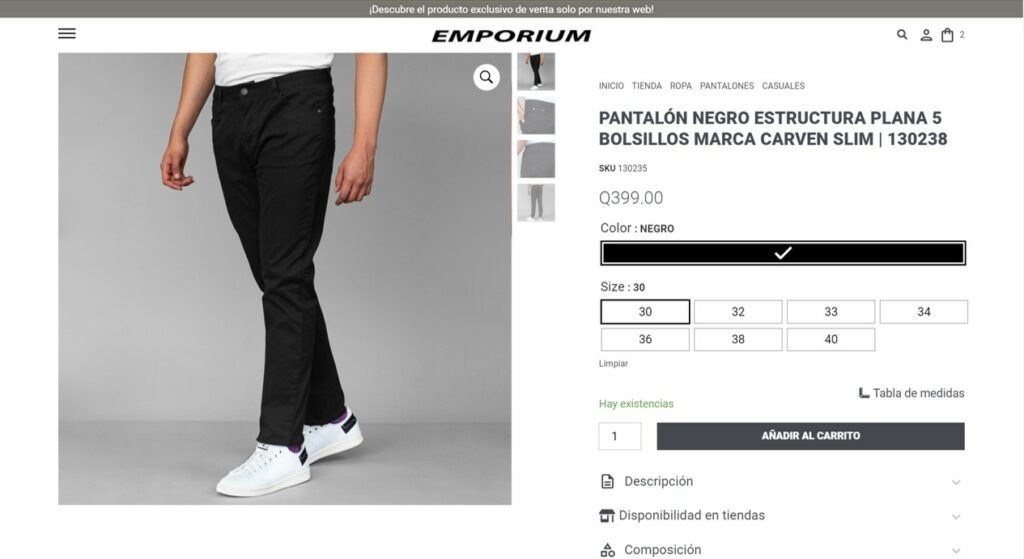Viewport: 1024px width, 559px height.
Task: Click the search magnifier icon in header
Action: pyautogui.click(x=902, y=35)
